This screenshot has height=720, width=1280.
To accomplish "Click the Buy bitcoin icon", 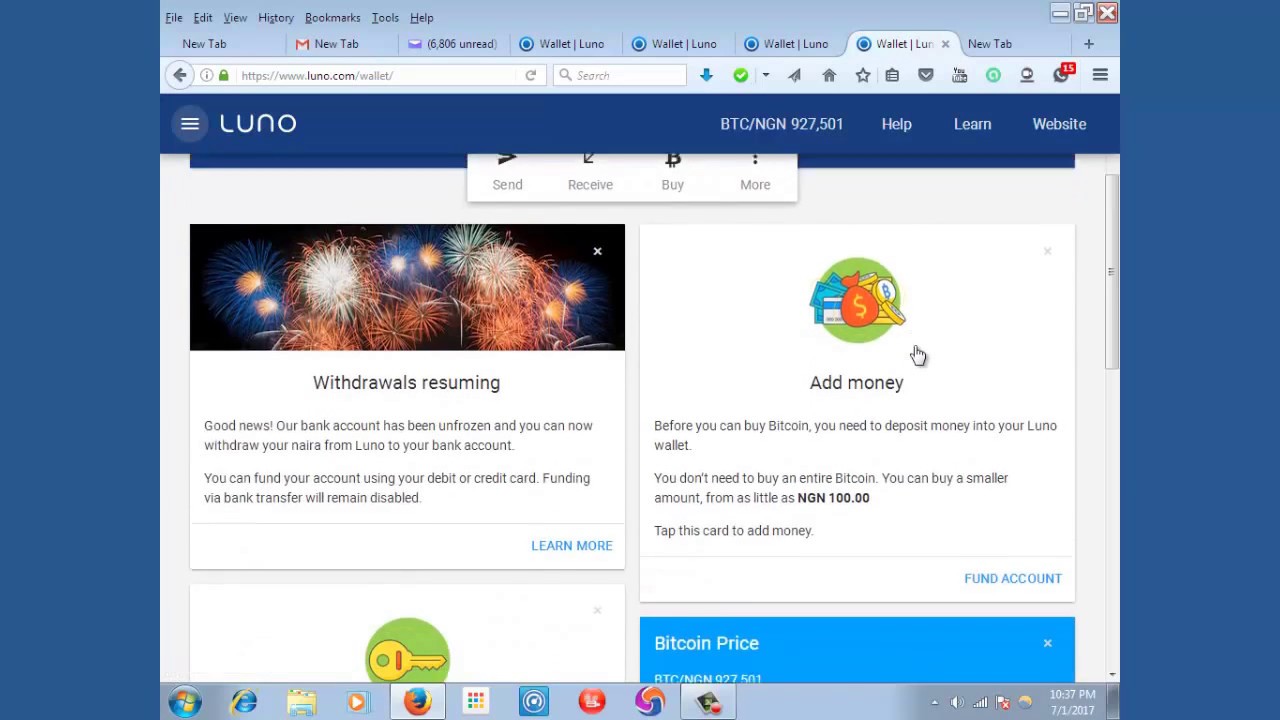I will click(x=673, y=159).
